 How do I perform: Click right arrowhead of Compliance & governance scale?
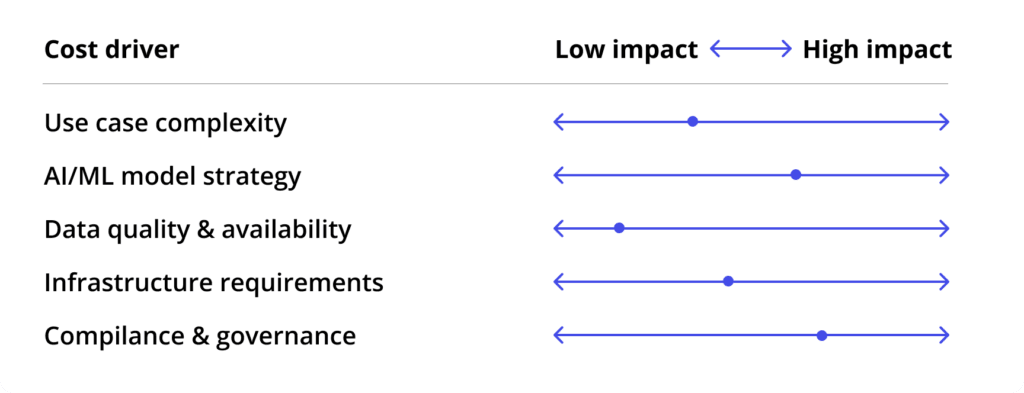(x=944, y=336)
